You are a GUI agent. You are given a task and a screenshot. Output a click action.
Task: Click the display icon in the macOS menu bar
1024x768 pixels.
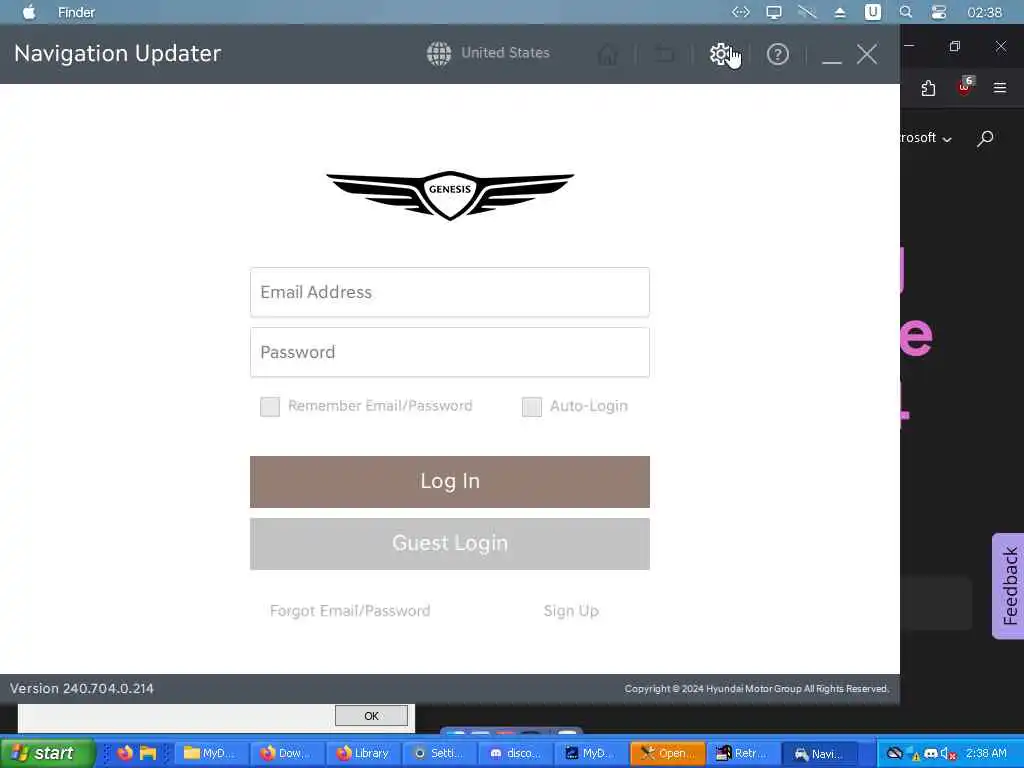tap(774, 12)
